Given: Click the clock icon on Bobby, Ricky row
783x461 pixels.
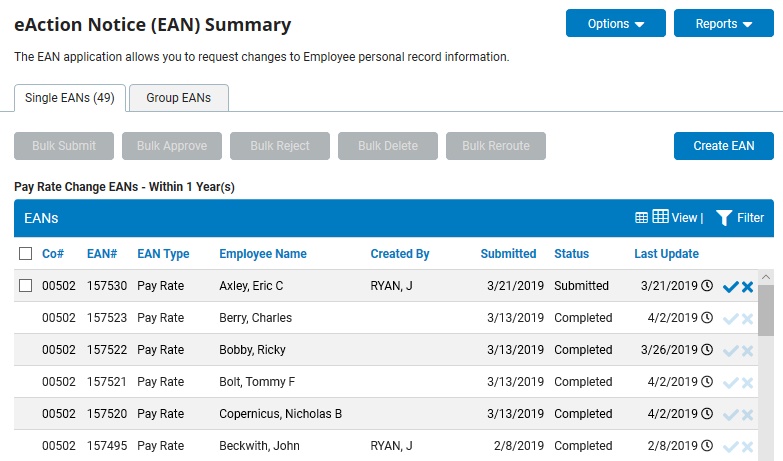Looking at the screenshot, I should tap(707, 350).
